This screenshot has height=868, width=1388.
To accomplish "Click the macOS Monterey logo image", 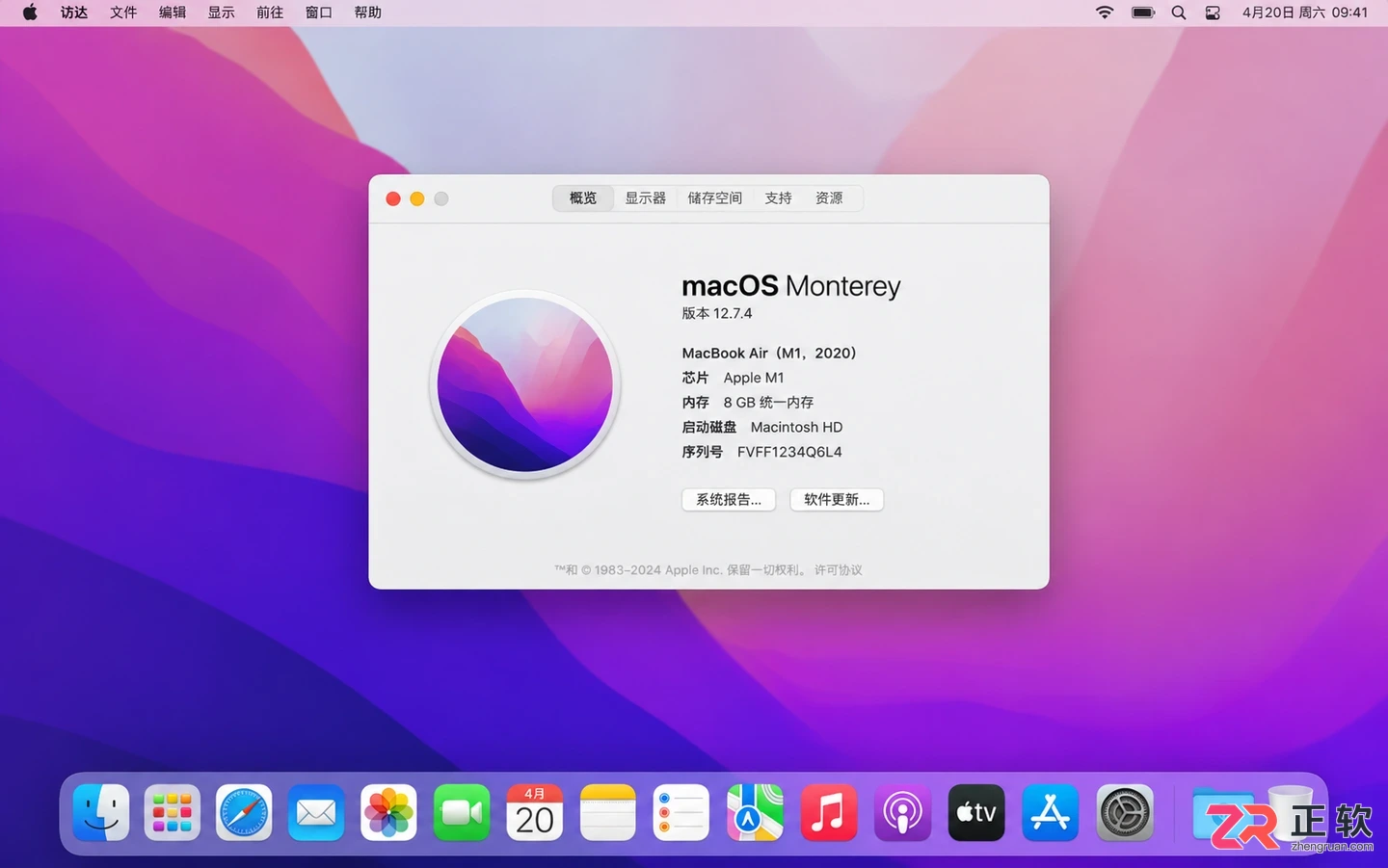I will [x=525, y=384].
